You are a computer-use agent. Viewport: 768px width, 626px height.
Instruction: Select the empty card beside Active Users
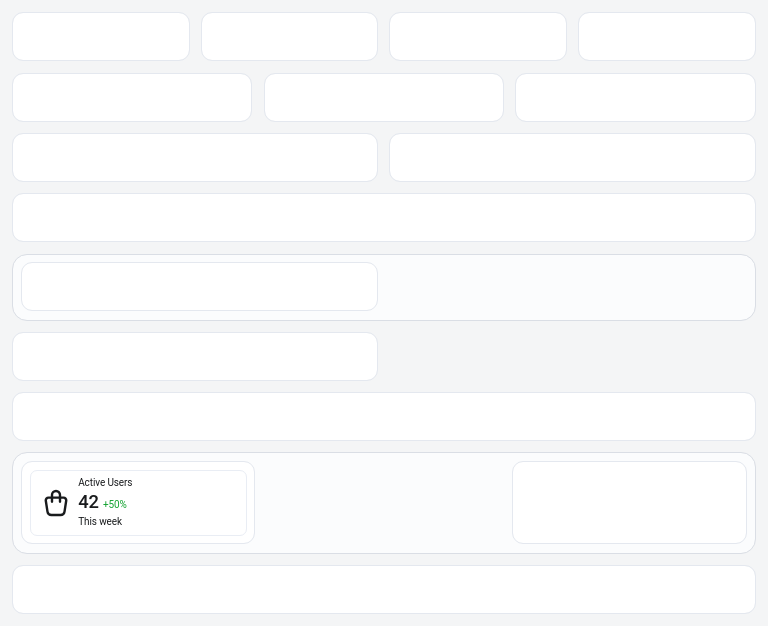point(629,502)
